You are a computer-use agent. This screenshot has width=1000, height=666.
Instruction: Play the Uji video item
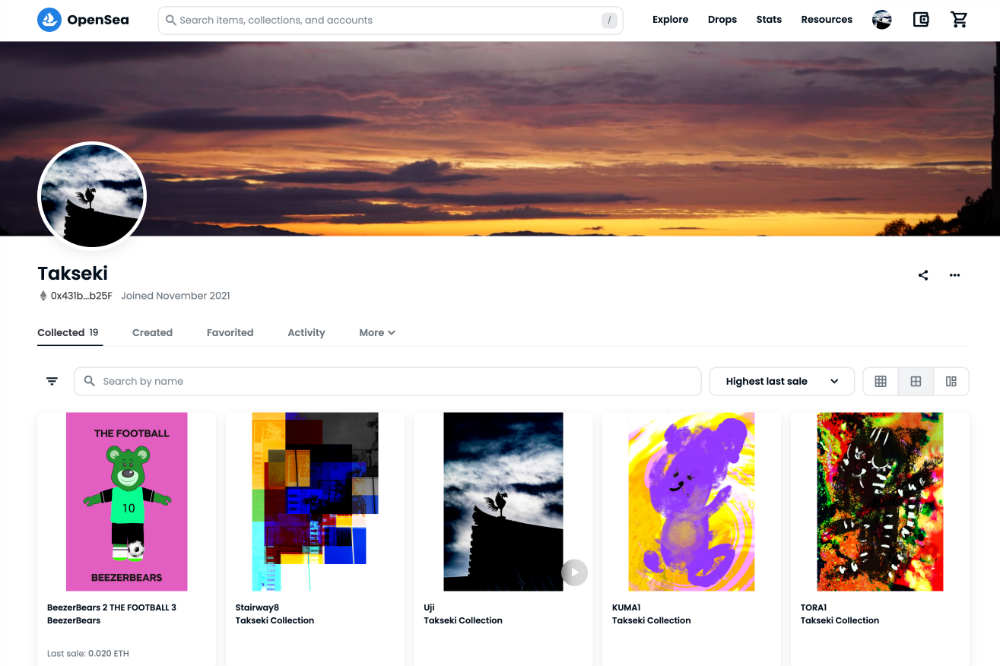[574, 572]
